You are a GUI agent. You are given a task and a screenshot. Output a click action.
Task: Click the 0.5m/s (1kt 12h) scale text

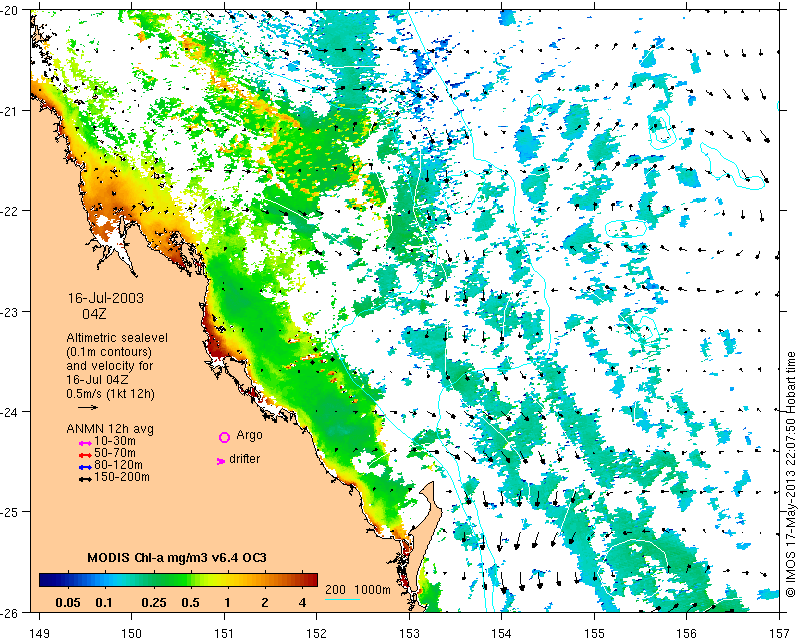coord(110,394)
